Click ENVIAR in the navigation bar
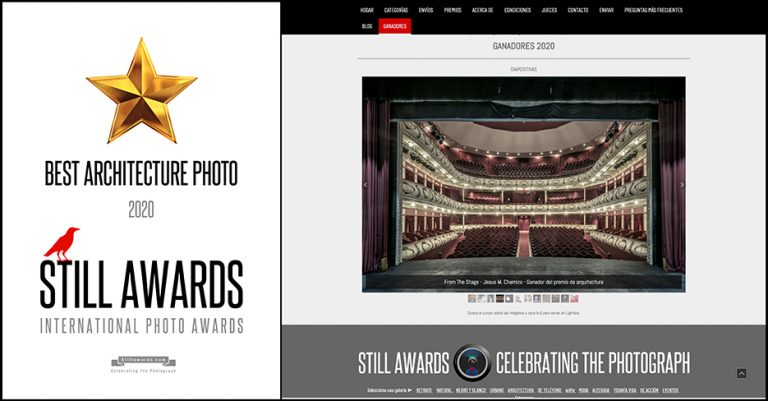 pyautogui.click(x=606, y=10)
